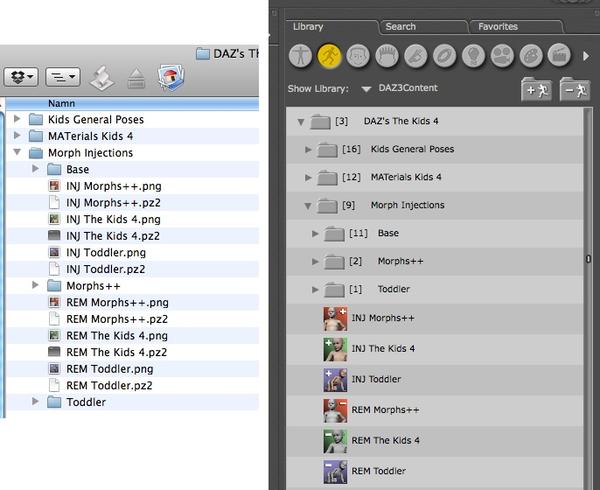Viewport: 600px width, 490px height.
Task: Switch to the Library tab
Action: point(308,26)
